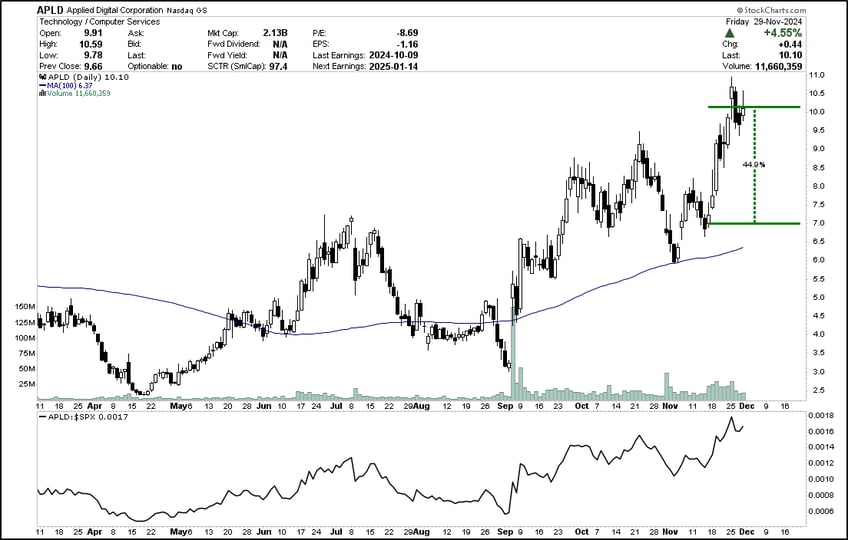848x540 pixels.
Task: Click the 0.0006 ratio axis label
Action: click(x=822, y=511)
